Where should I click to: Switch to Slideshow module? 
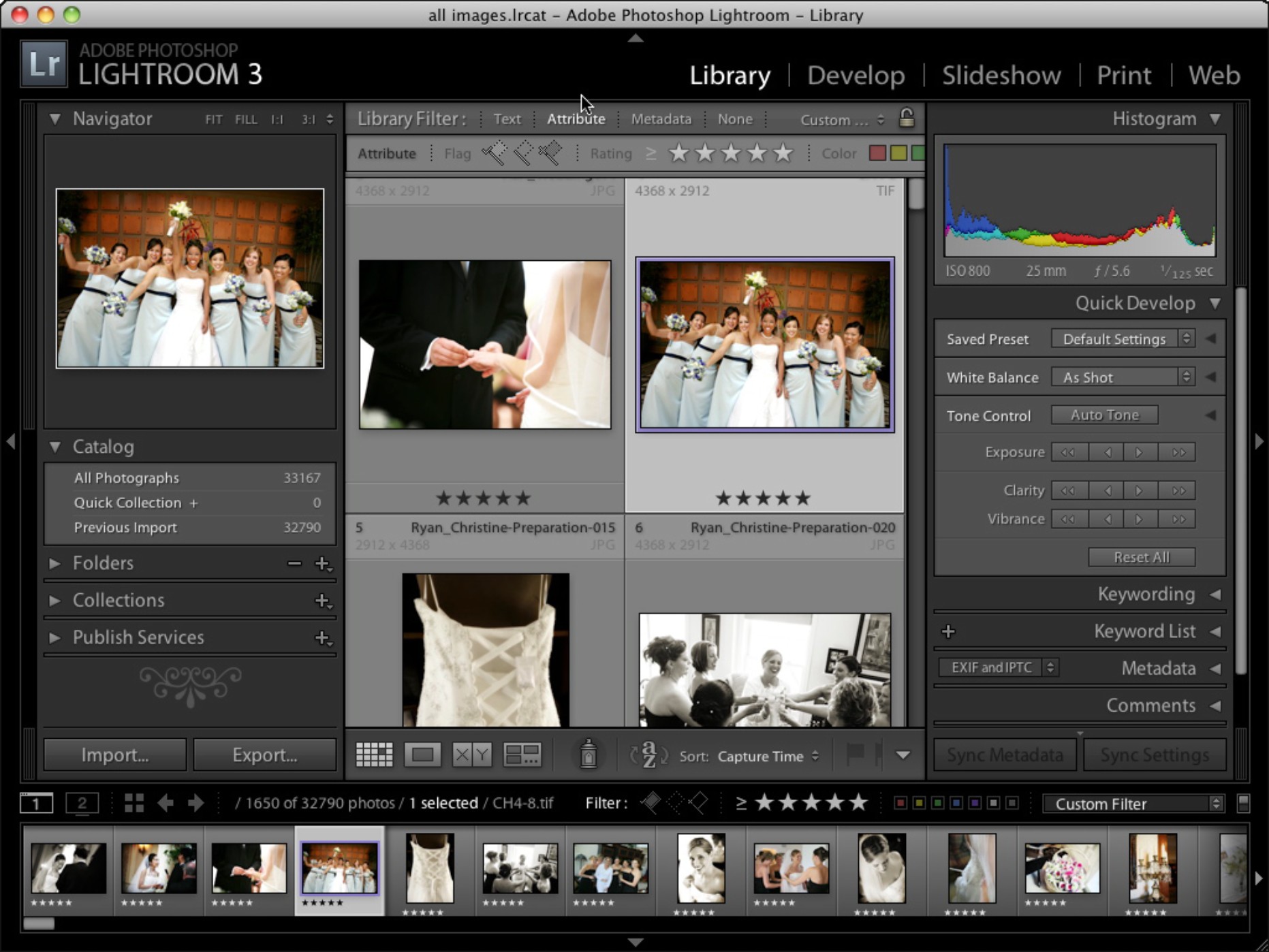click(x=1001, y=75)
